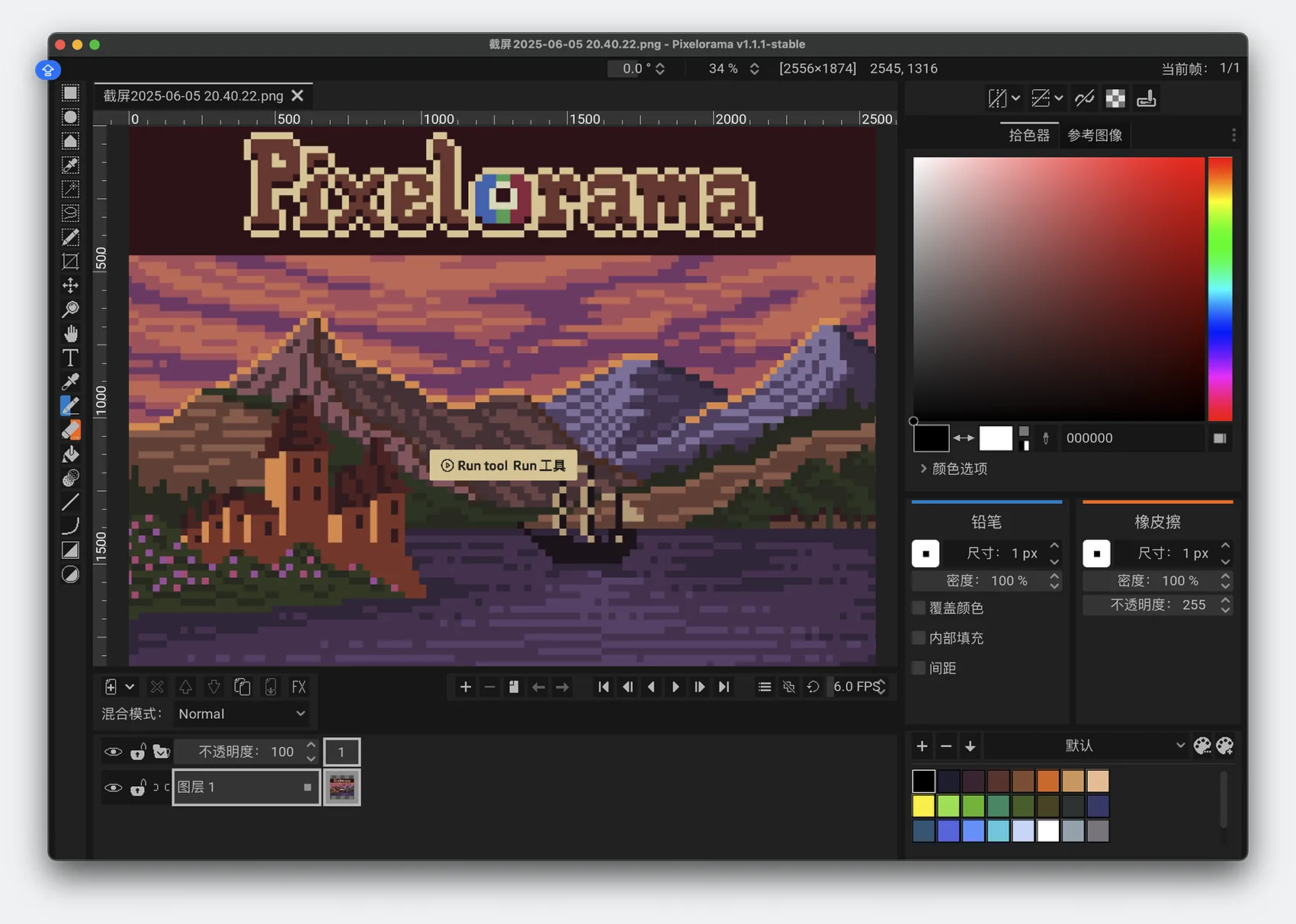Close the 截屏2025-06-05 20.40.22.png tab
This screenshot has width=1296, height=924.
tap(297, 96)
